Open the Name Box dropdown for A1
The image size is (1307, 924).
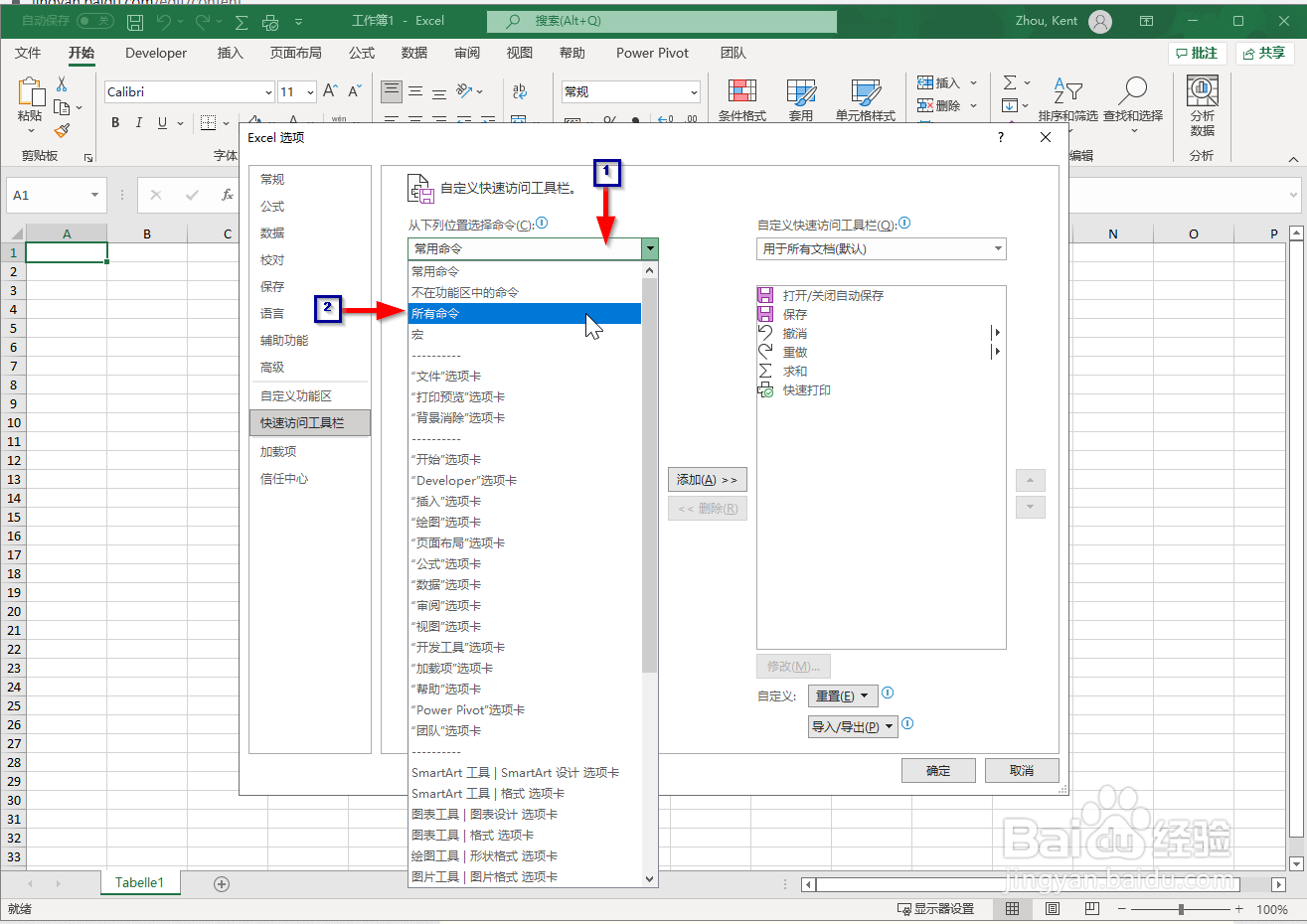tap(95, 195)
